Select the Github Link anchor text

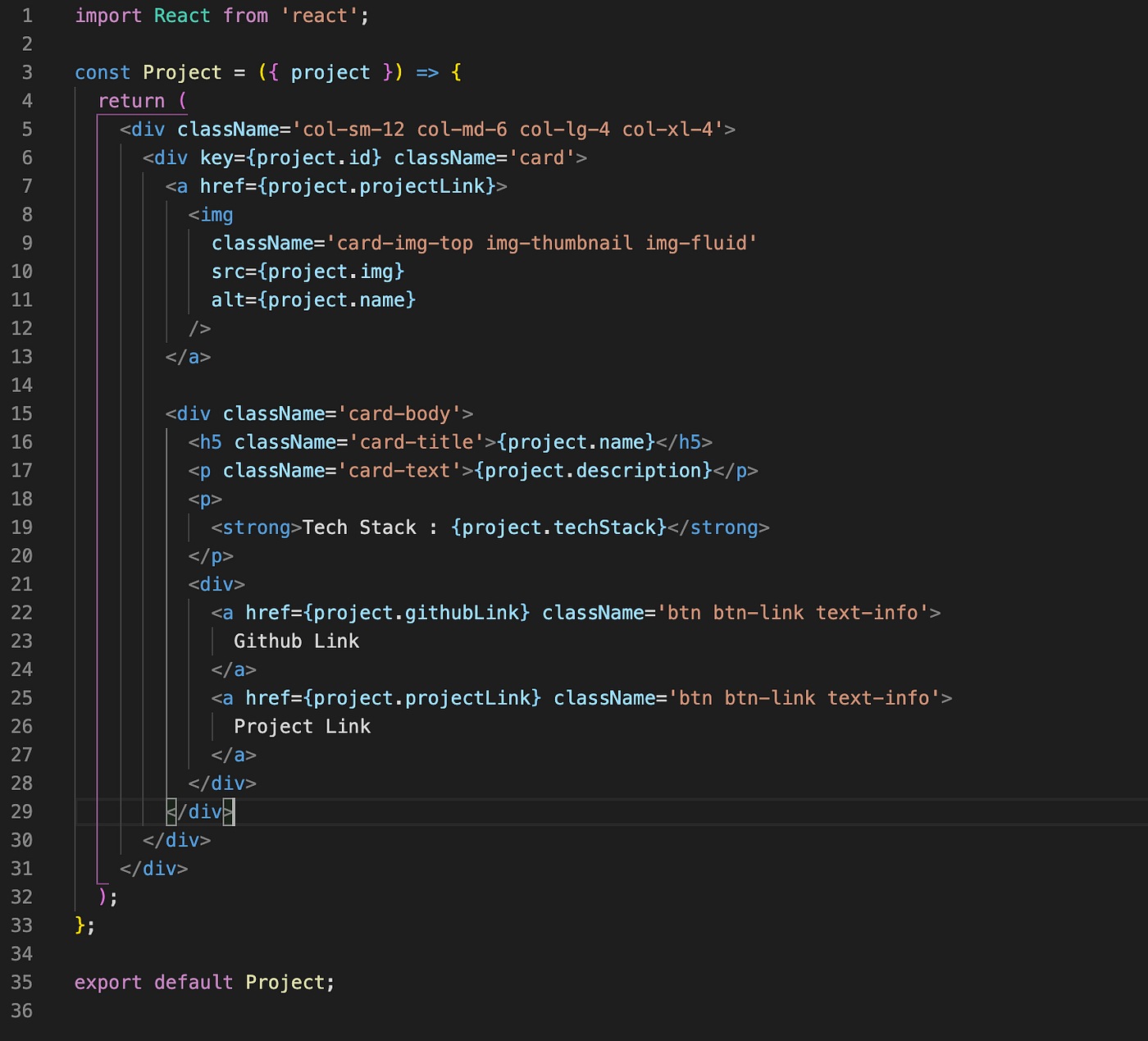tap(296, 641)
